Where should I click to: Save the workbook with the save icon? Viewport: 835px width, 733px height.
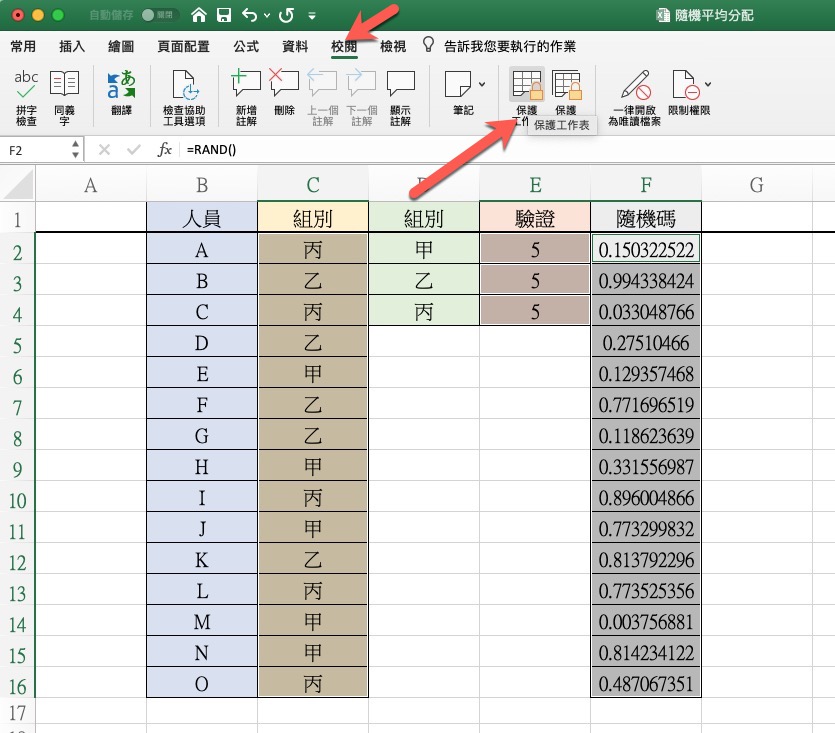click(x=224, y=16)
